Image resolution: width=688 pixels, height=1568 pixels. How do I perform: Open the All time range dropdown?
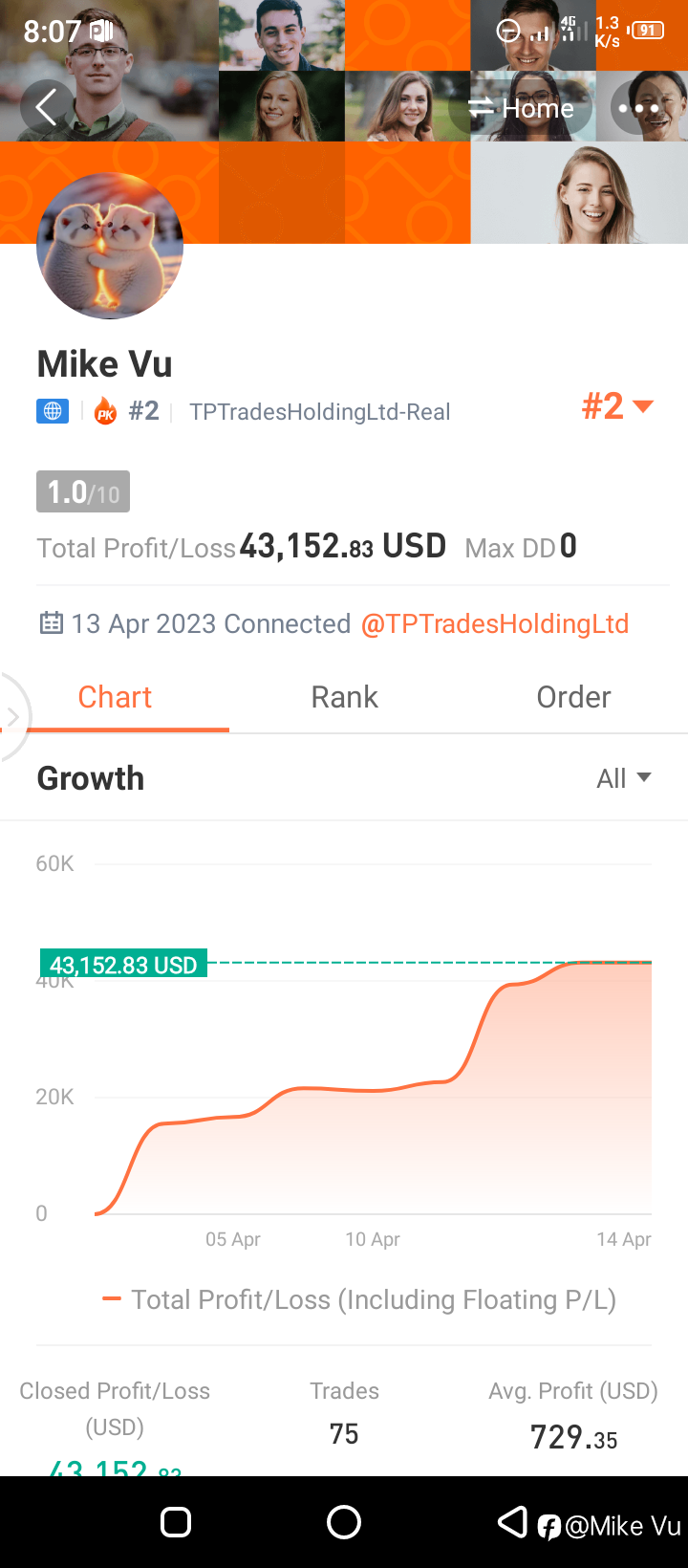pyautogui.click(x=624, y=778)
